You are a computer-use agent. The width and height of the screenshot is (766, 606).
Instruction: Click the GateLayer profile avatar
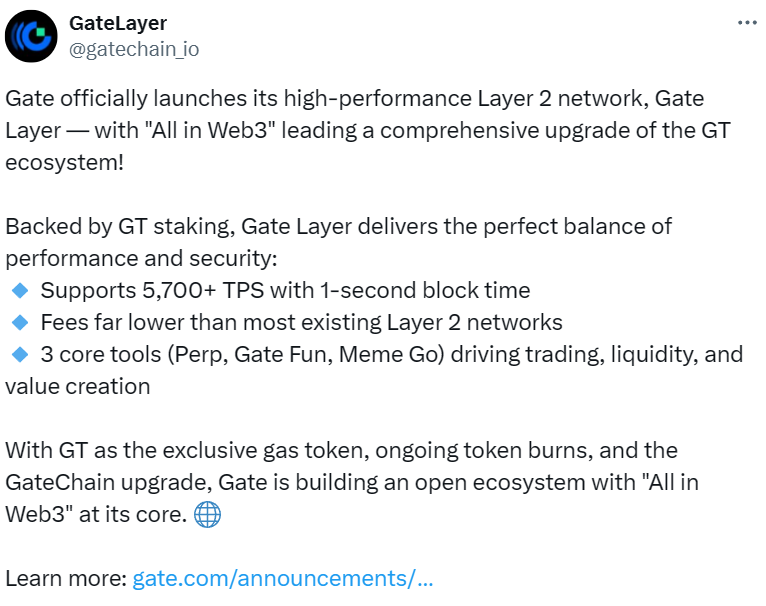[33, 36]
